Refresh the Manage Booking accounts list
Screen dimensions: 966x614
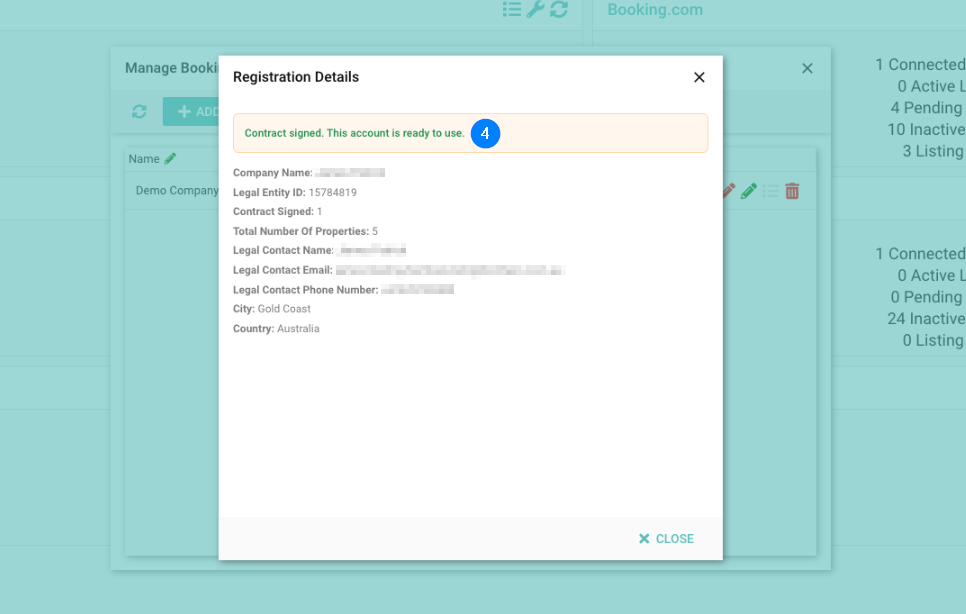point(139,112)
